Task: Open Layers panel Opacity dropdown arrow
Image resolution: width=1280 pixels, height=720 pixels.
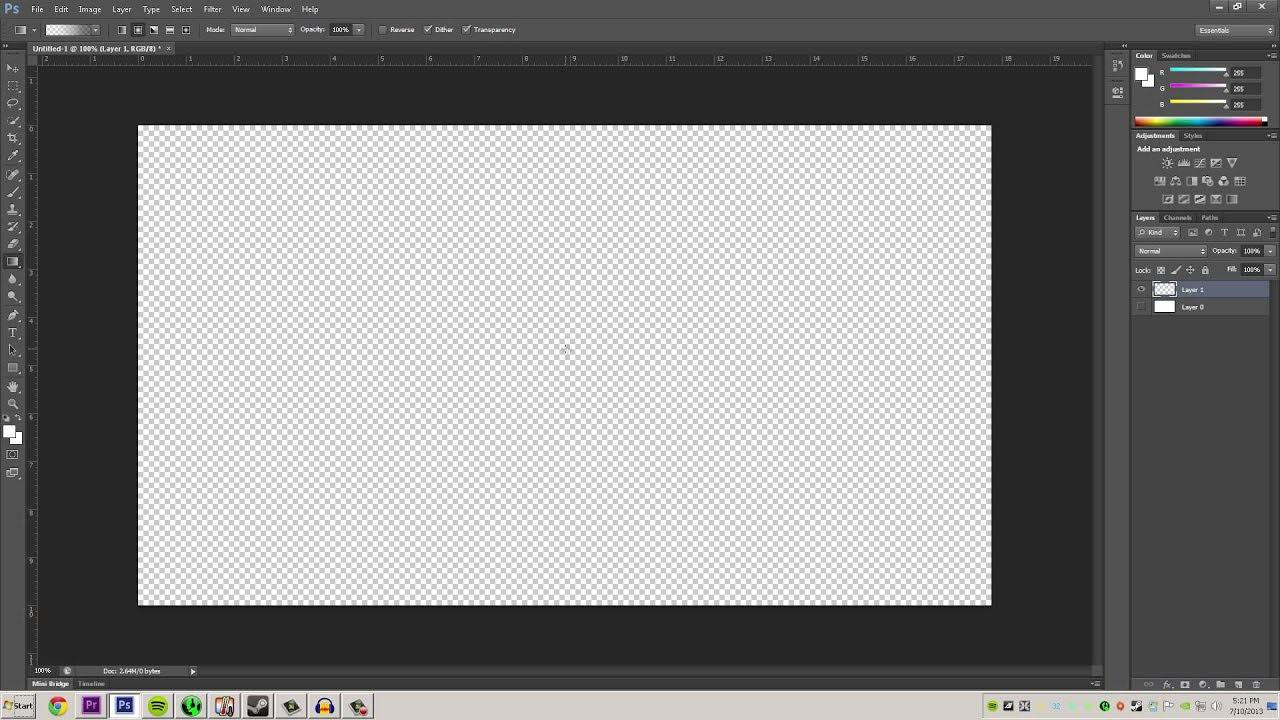Action: pos(1270,251)
